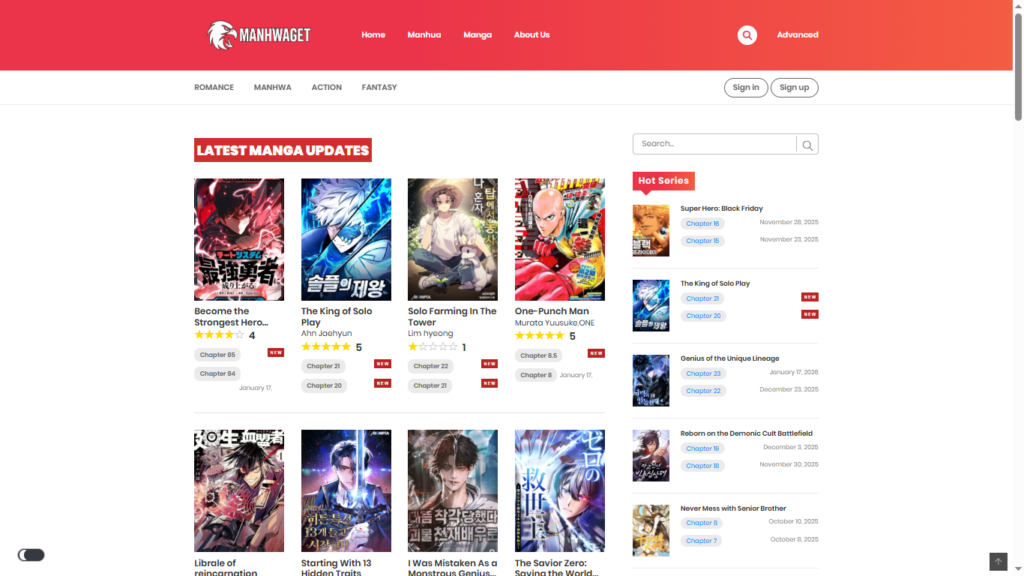Open Chapter 85 of Become the Strongest Hero

click(x=217, y=355)
